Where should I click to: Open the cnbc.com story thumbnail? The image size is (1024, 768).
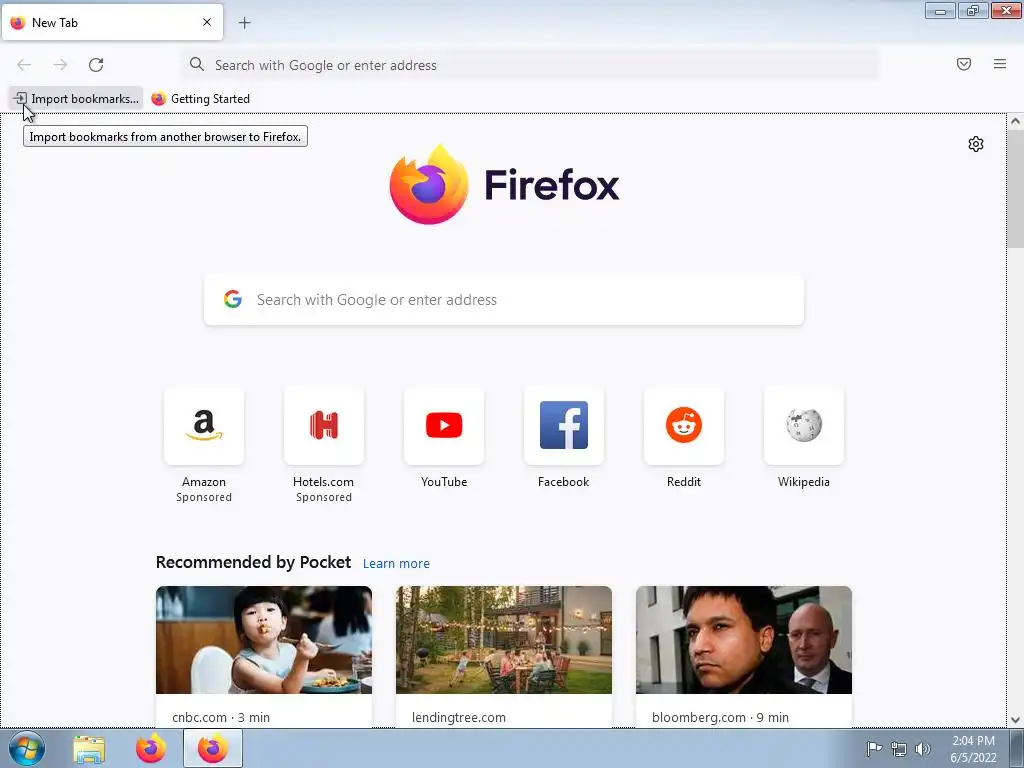[x=264, y=640]
